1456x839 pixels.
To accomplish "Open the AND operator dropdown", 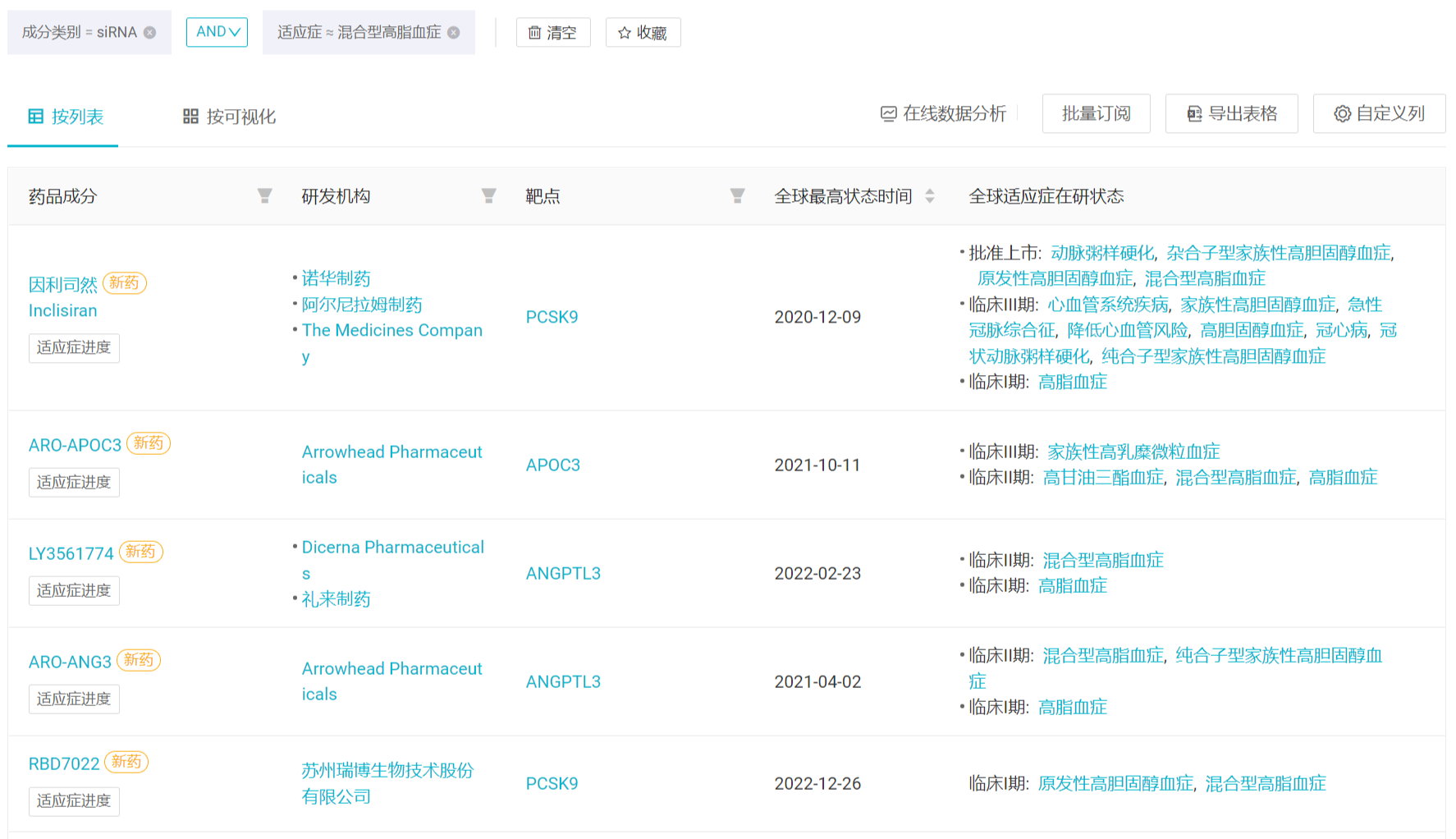I will (217, 32).
